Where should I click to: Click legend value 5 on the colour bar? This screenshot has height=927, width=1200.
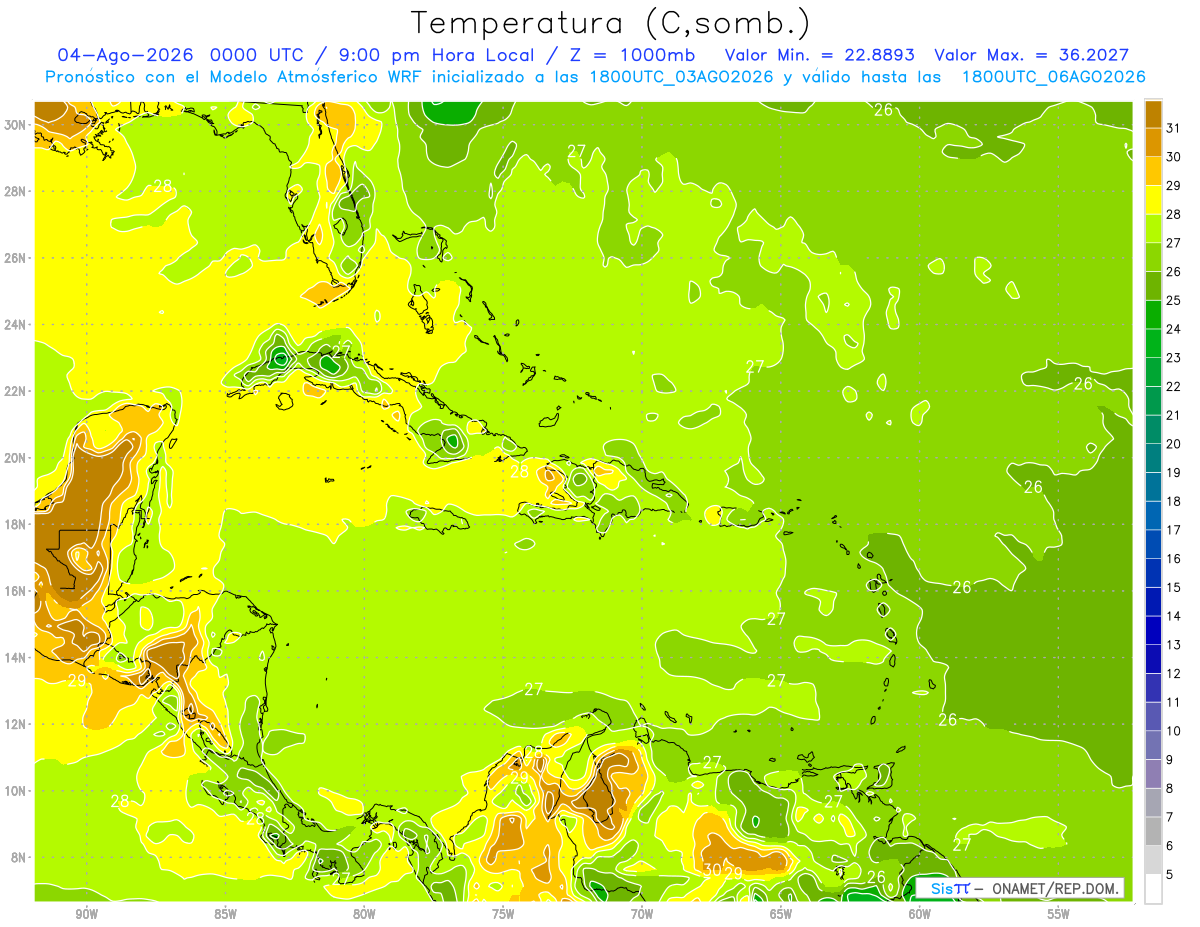point(1170,875)
